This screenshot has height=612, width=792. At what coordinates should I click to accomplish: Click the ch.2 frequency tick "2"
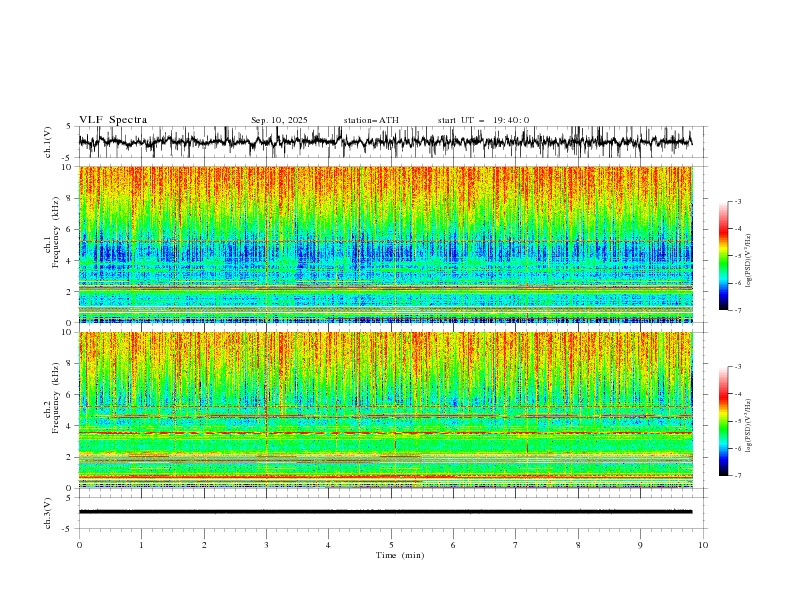(x=71, y=457)
